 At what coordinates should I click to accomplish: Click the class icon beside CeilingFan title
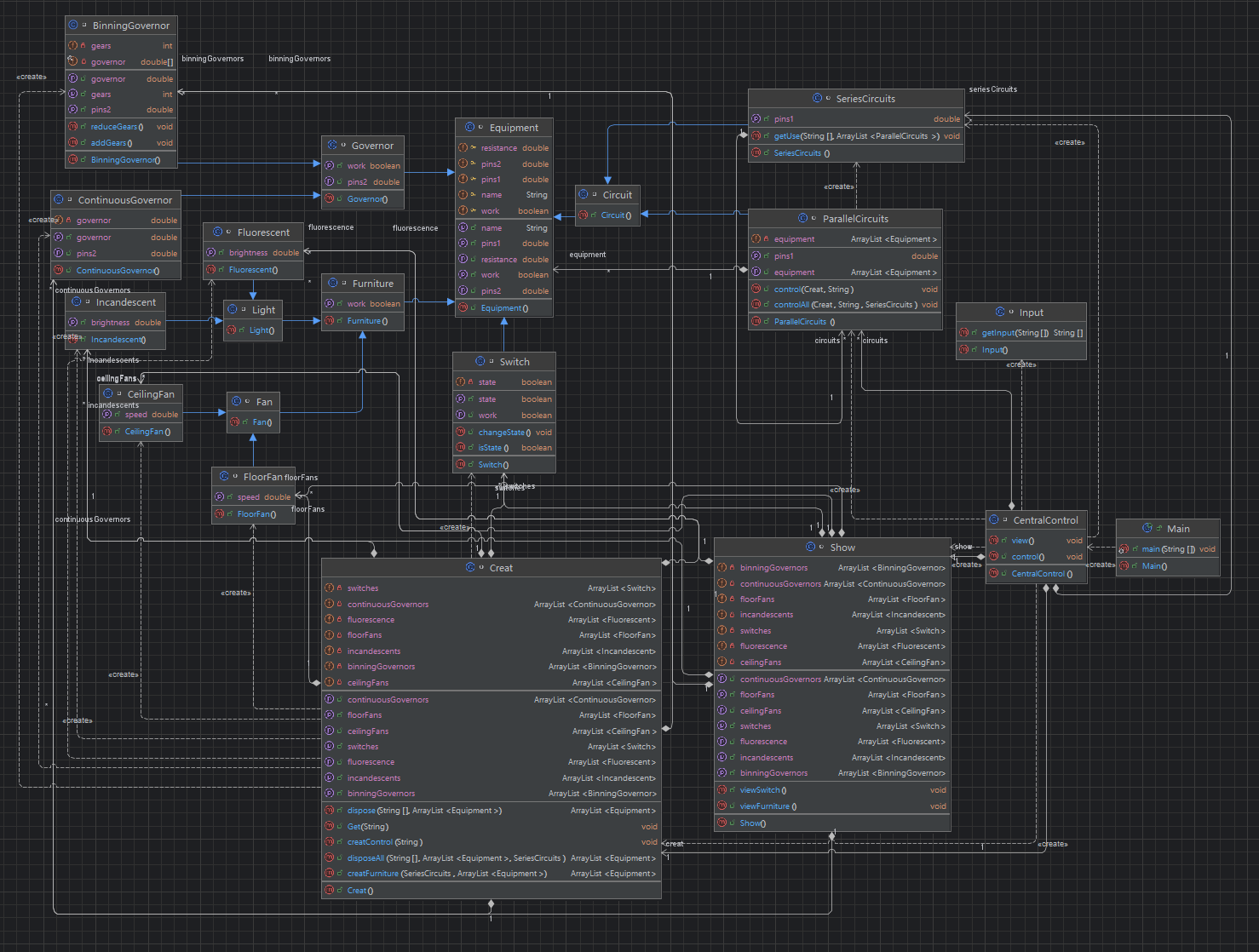pyautogui.click(x=108, y=394)
